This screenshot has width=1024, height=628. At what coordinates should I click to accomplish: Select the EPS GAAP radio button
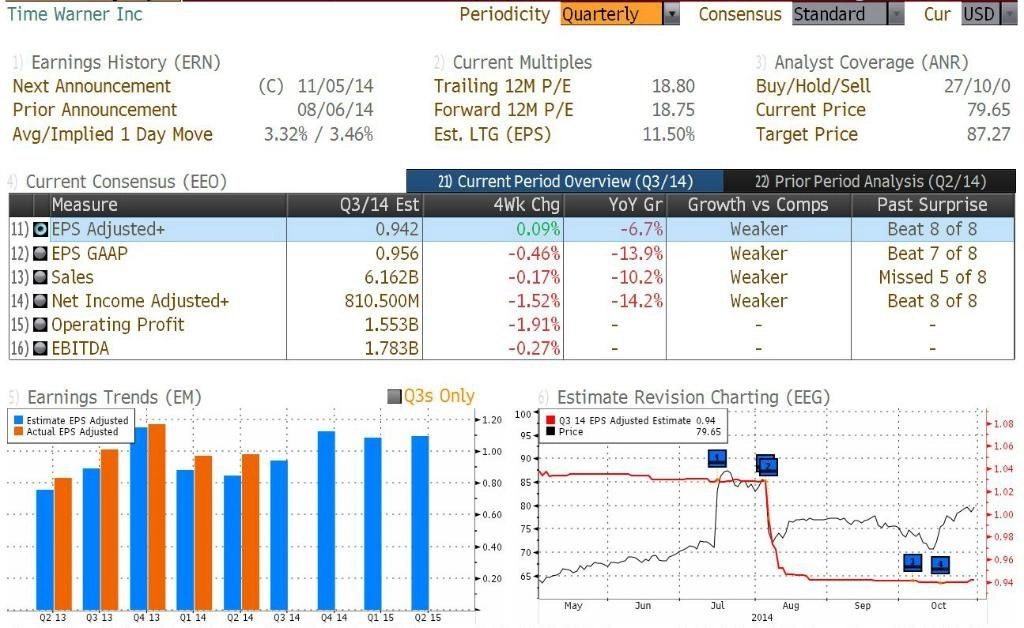coord(40,253)
